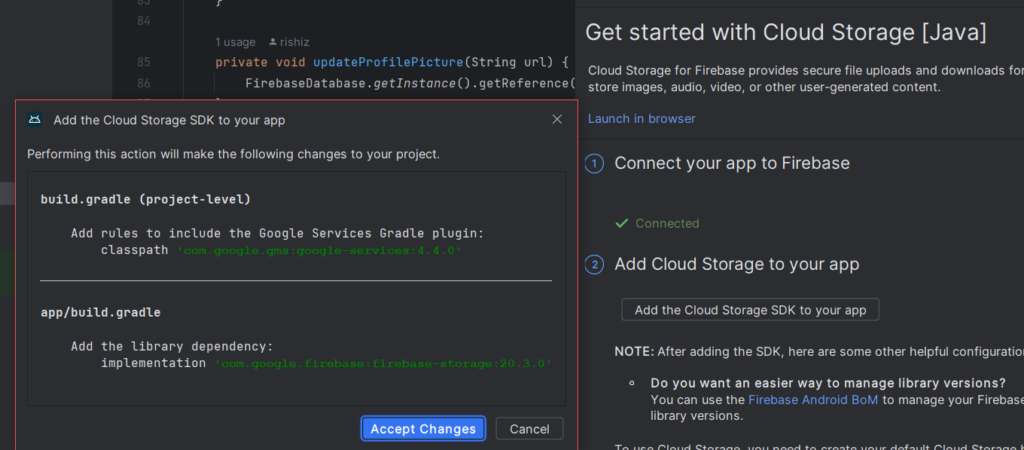
Task: Click the 'Connect your app to Firebase' heading
Action: click(732, 163)
